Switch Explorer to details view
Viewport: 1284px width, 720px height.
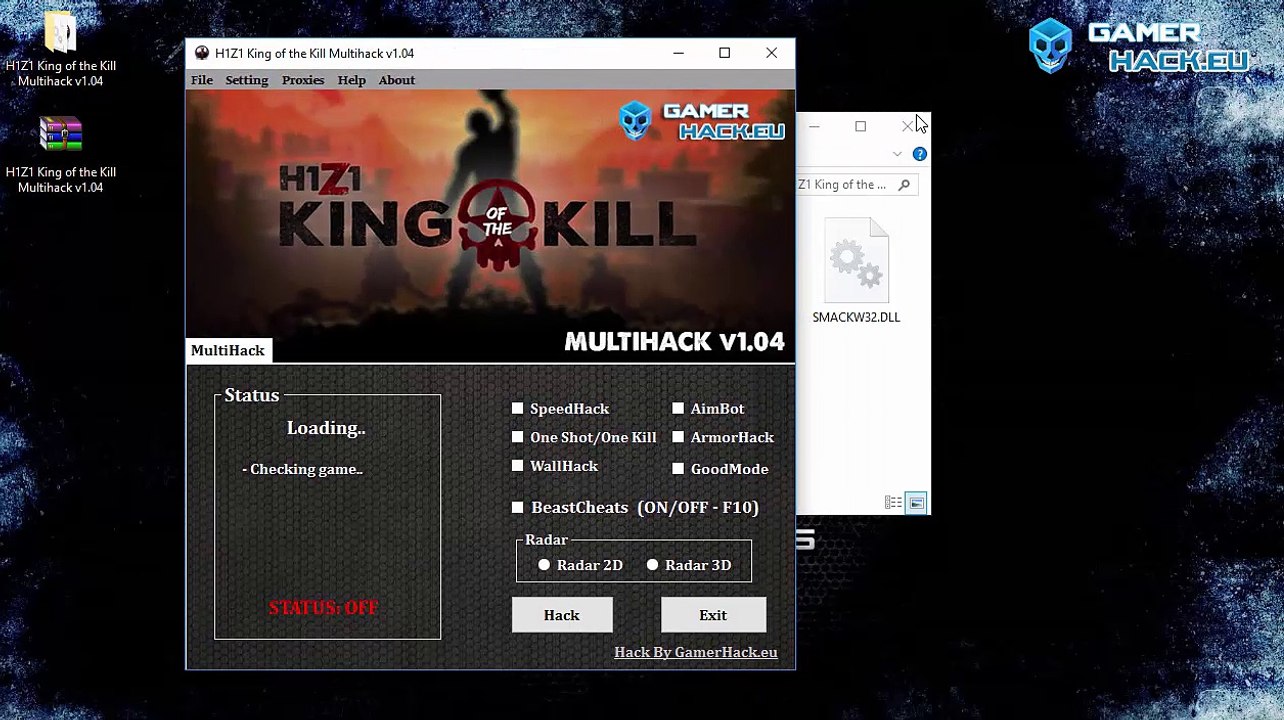(893, 503)
